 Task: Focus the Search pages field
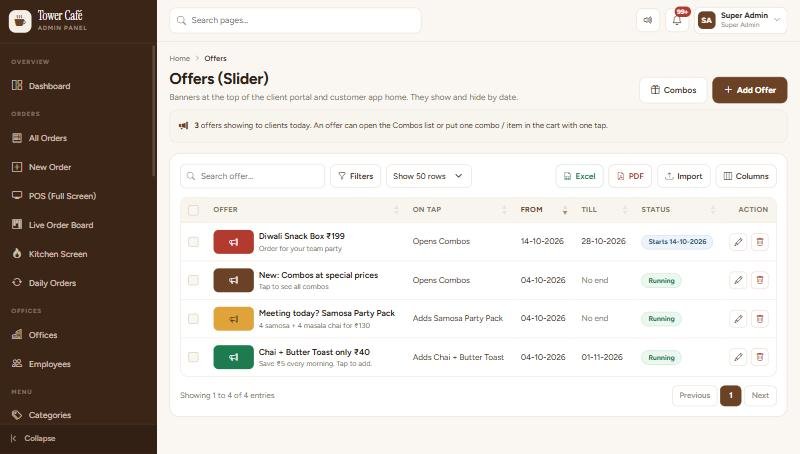point(295,20)
